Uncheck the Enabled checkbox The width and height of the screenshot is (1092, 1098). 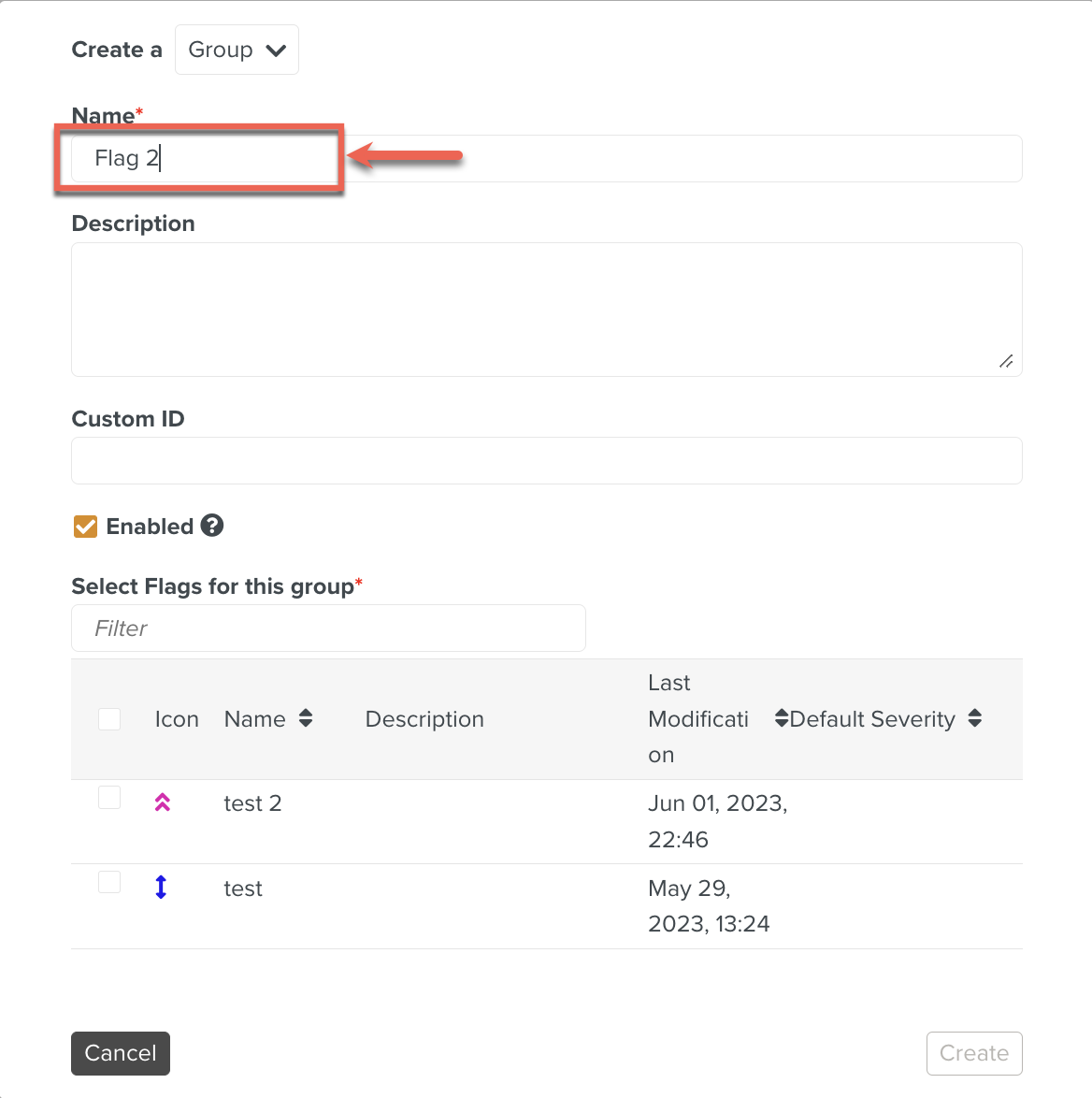click(x=85, y=527)
